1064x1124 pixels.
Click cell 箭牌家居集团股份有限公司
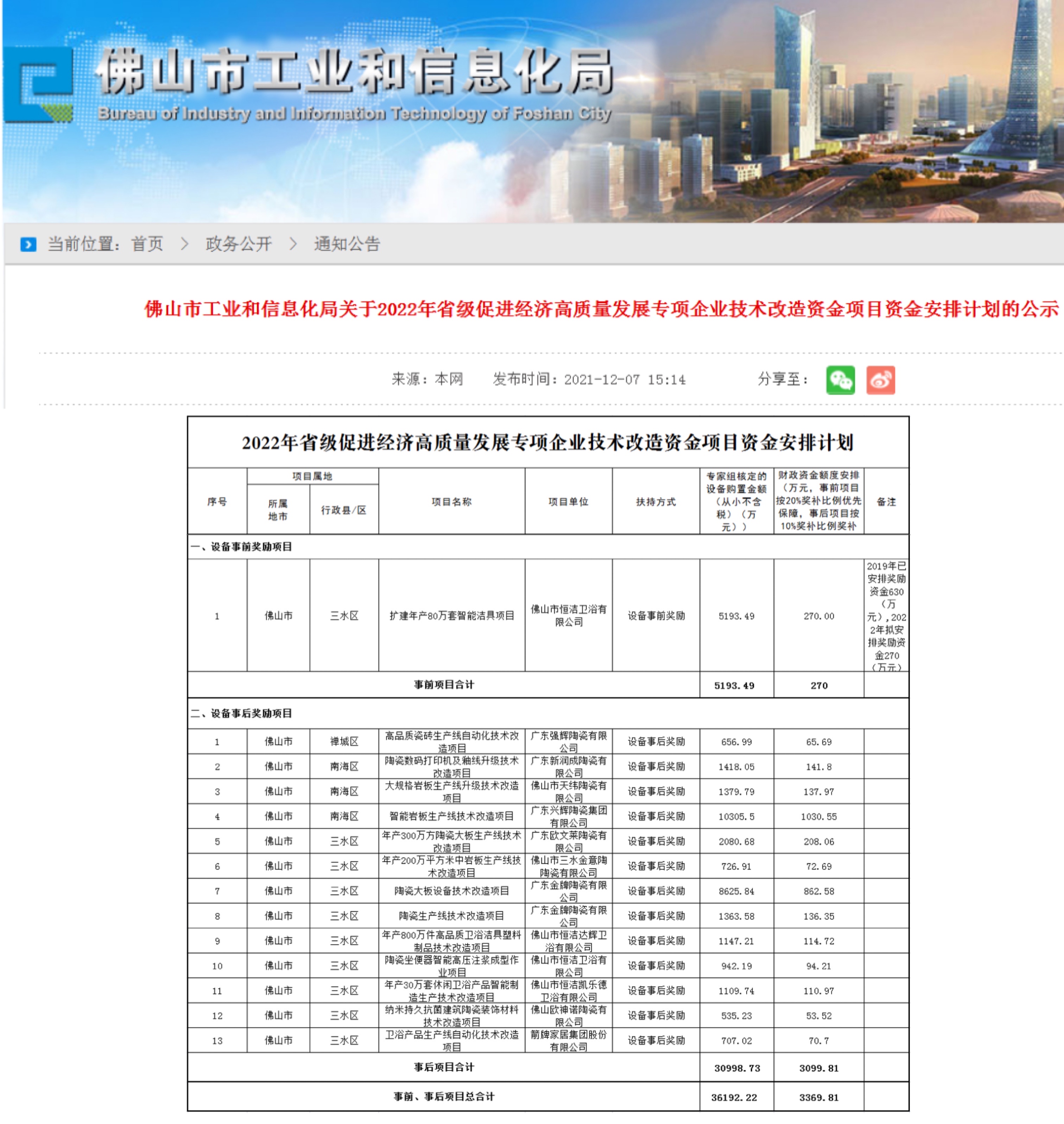coord(568,1041)
